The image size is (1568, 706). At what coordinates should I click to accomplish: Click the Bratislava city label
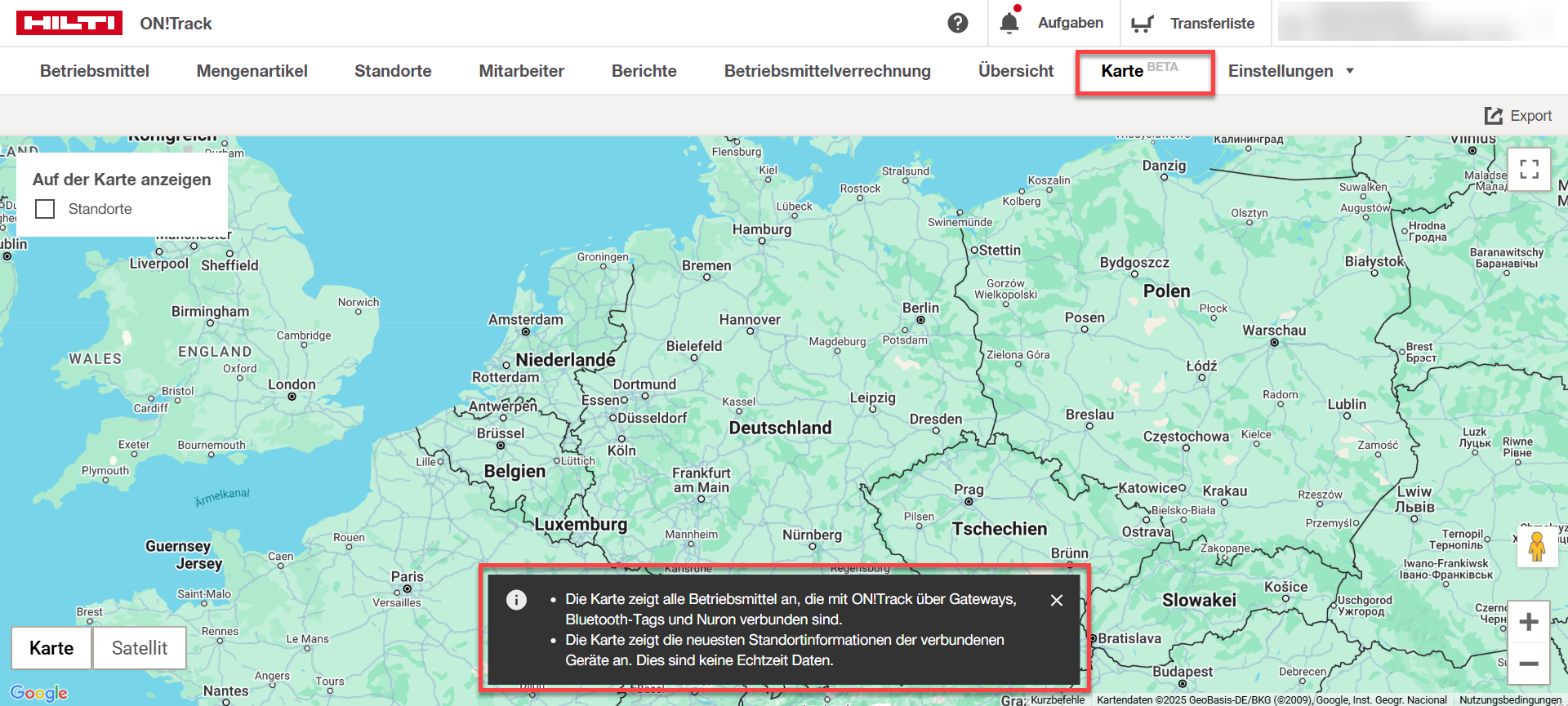pos(1129,638)
